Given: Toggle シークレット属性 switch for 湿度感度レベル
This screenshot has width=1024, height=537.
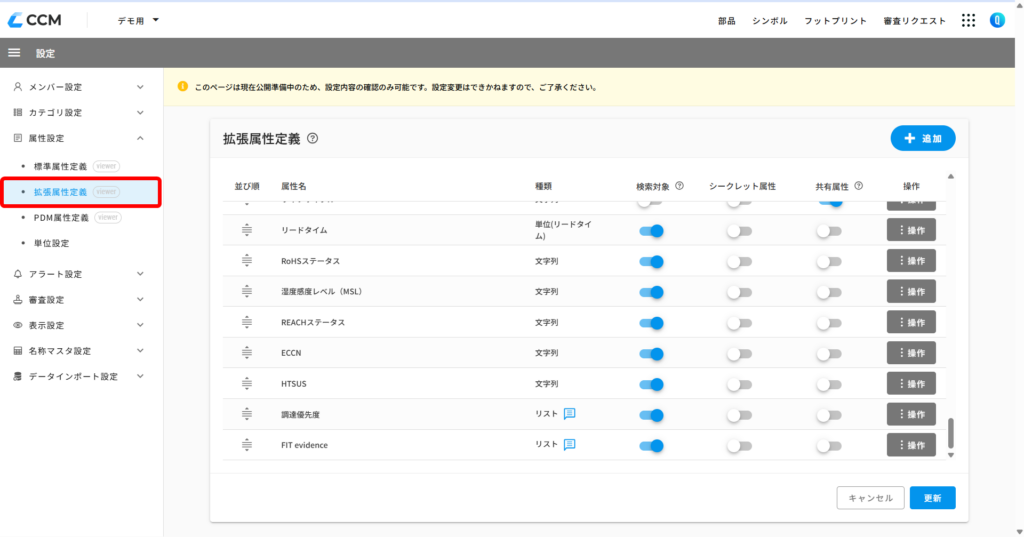Looking at the screenshot, I should click(739, 292).
